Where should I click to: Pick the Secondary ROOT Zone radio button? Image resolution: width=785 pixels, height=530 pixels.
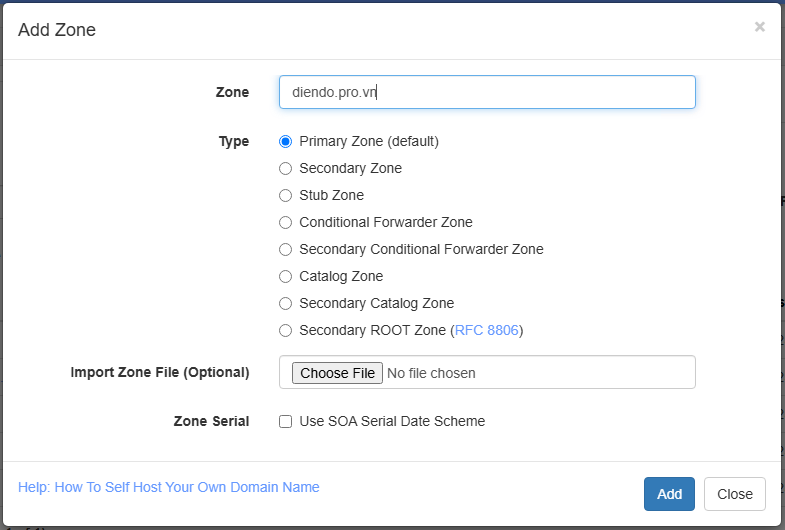click(x=286, y=331)
